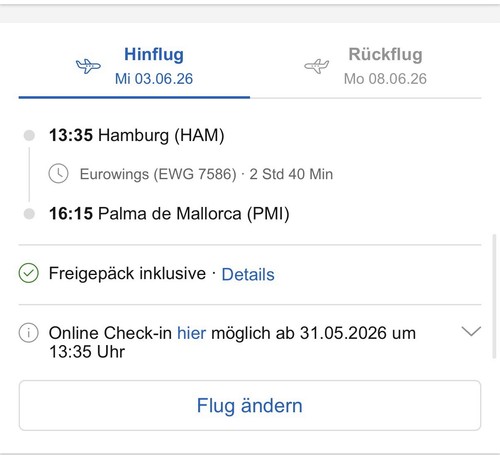This screenshot has height=455, width=500.
Task: Open the online check-in 'hier' link
Action: pyautogui.click(x=192, y=333)
